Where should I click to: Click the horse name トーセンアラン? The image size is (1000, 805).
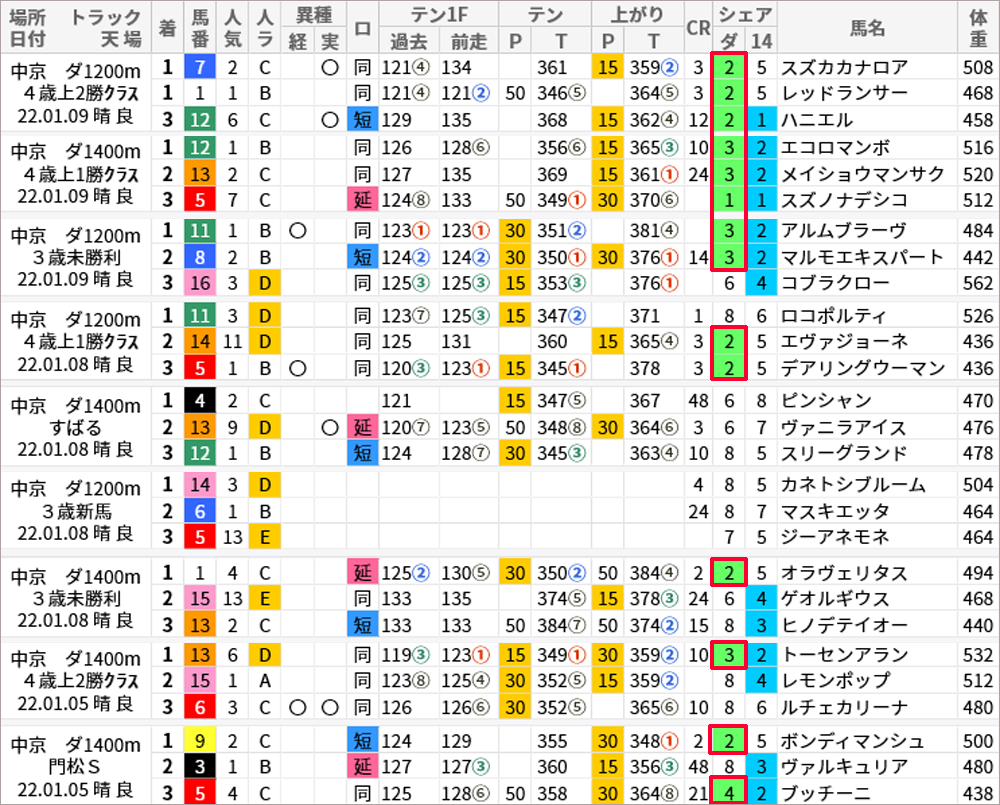tap(844, 655)
